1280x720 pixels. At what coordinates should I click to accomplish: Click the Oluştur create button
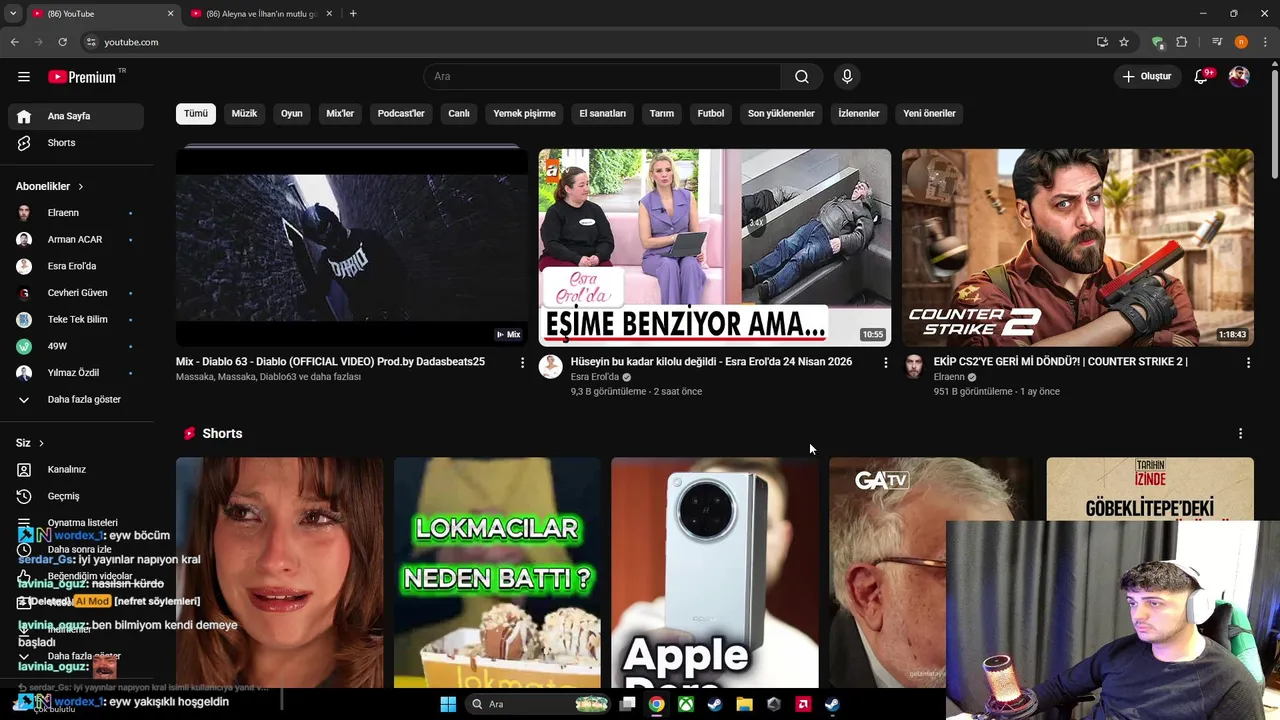pos(1146,77)
